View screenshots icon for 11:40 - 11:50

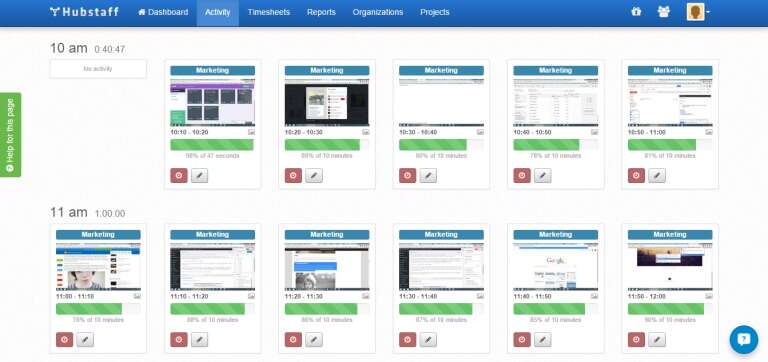tap(594, 296)
